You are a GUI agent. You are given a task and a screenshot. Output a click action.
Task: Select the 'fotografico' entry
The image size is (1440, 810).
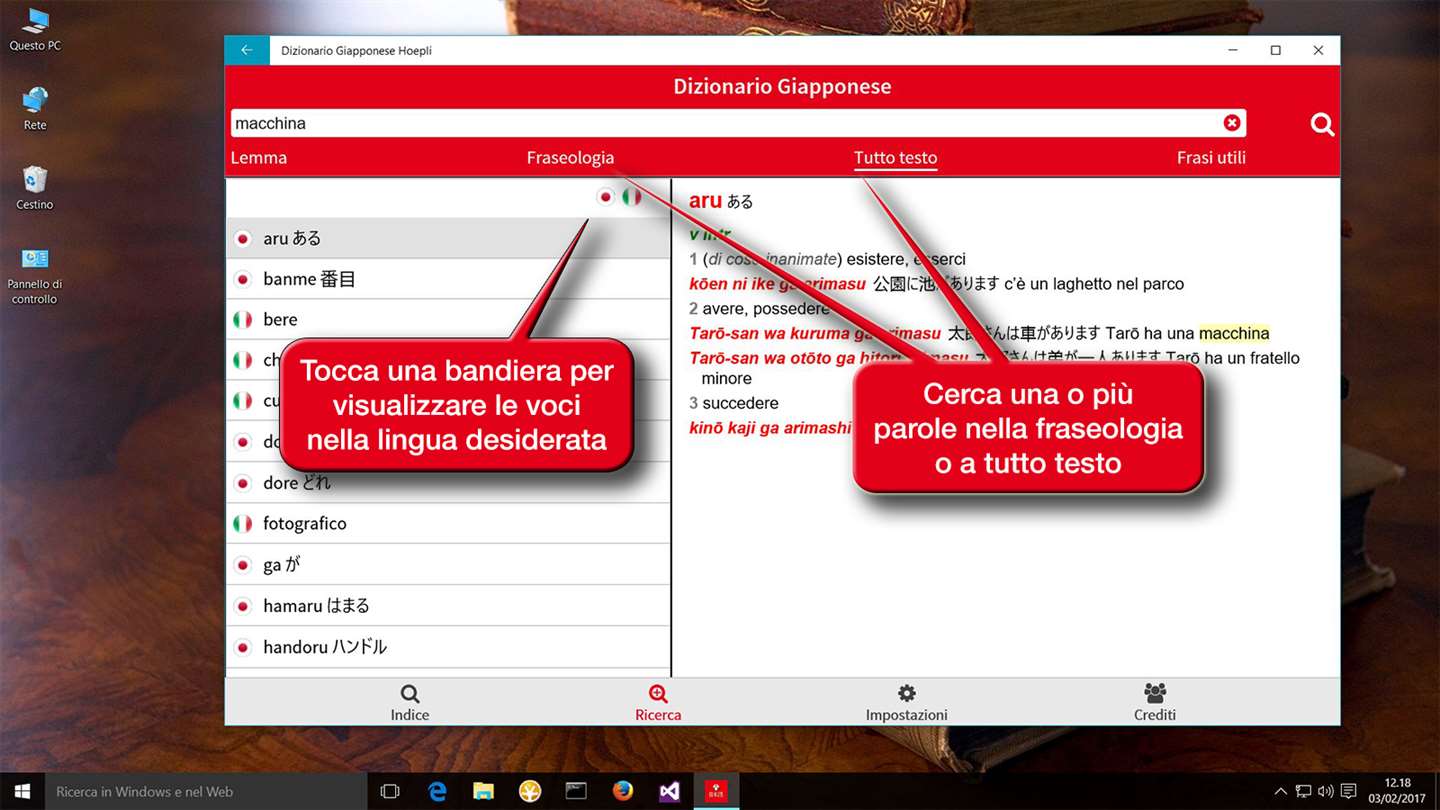tap(448, 523)
